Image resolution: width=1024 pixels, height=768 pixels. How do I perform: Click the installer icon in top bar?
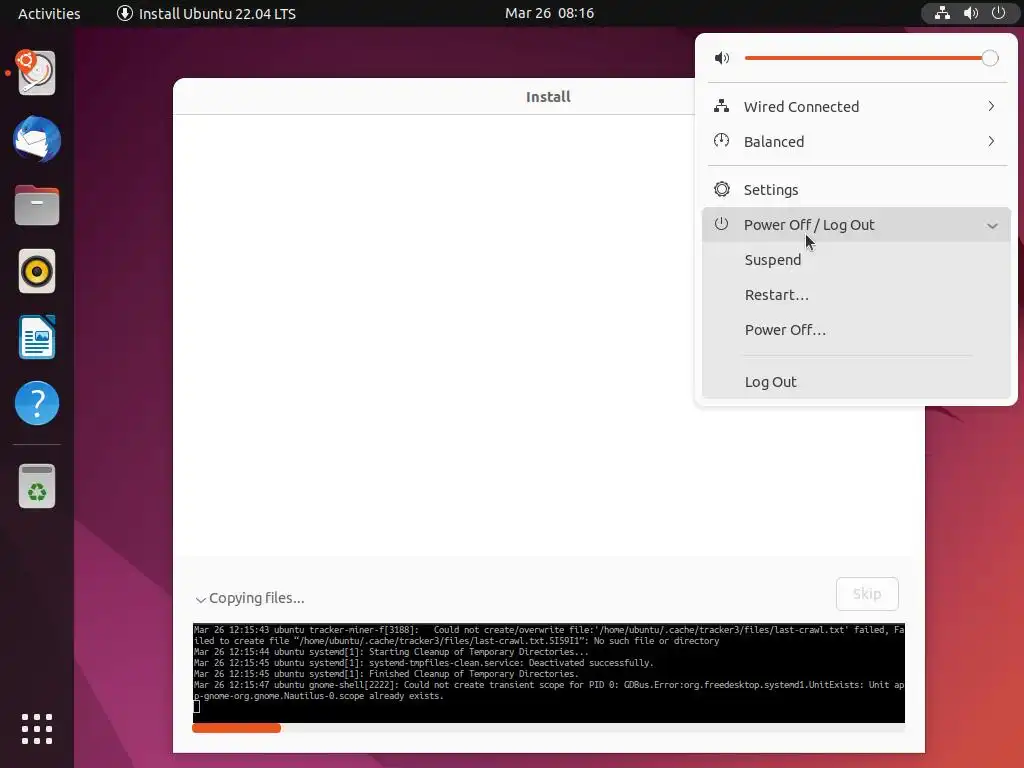point(125,13)
